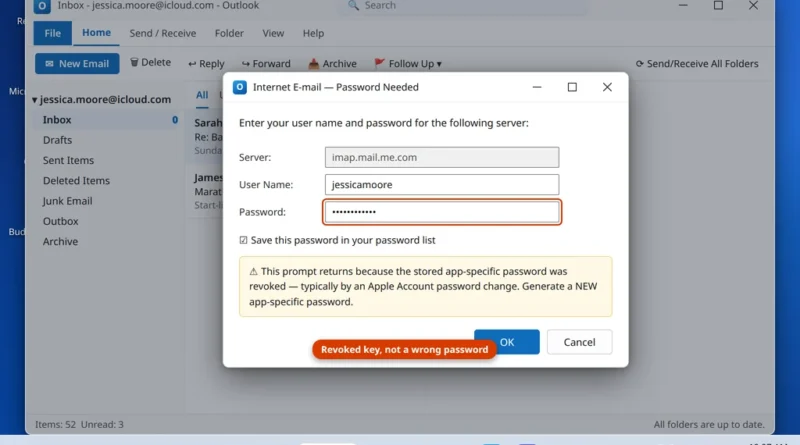Click the Server field imap.mail.me.com

click(x=442, y=157)
